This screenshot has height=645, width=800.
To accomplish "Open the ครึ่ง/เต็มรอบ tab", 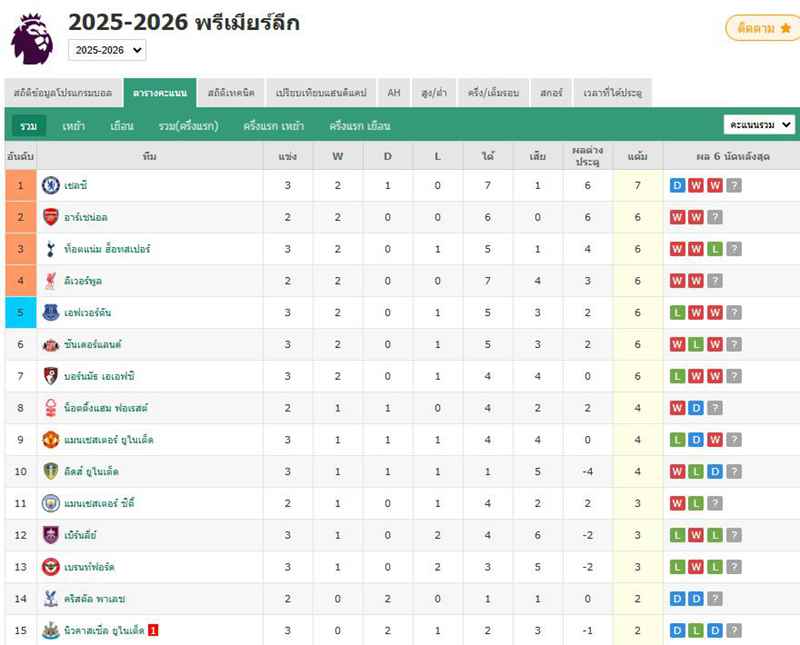I will [x=493, y=93].
